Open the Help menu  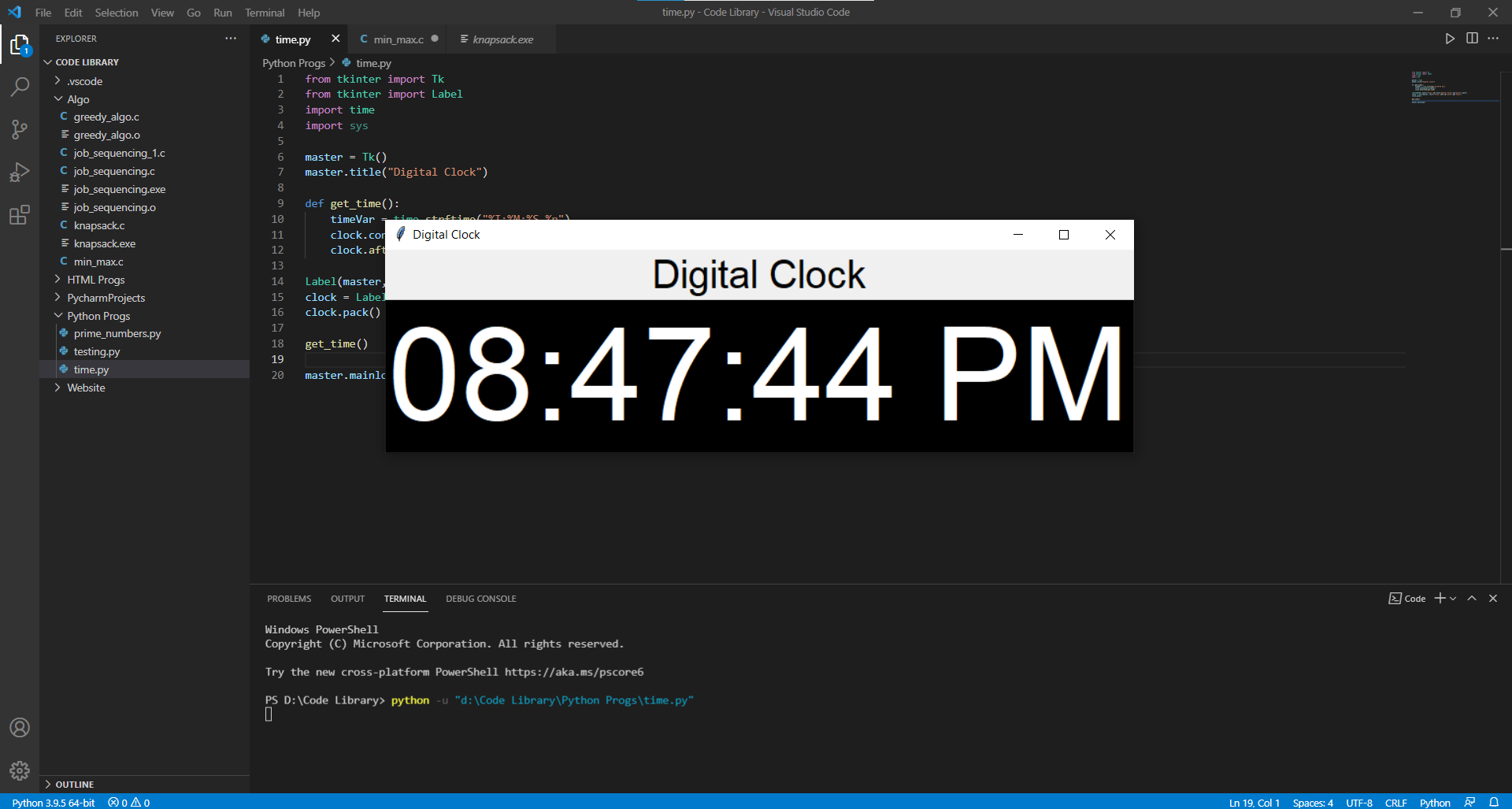pyautogui.click(x=309, y=13)
